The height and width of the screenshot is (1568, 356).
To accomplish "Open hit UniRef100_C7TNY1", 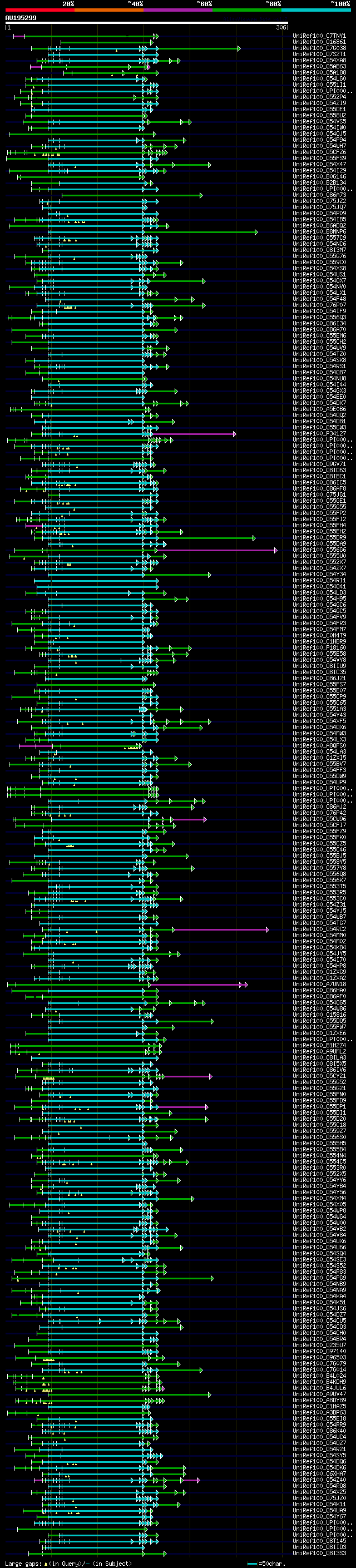I will point(319,36).
